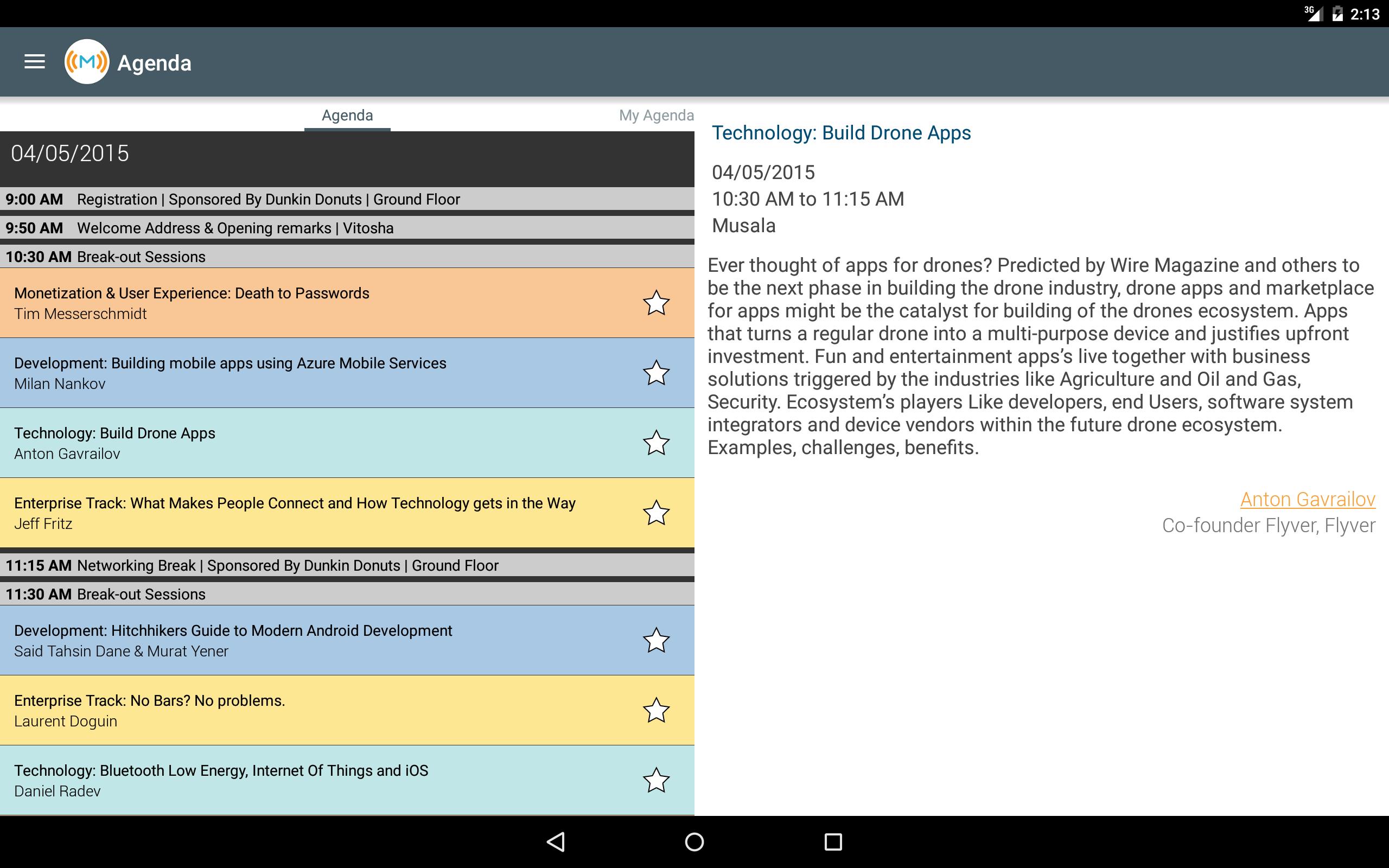Screen dimensions: 1389x868
Task: Open the hamburger navigation menu
Action: pyautogui.click(x=34, y=62)
